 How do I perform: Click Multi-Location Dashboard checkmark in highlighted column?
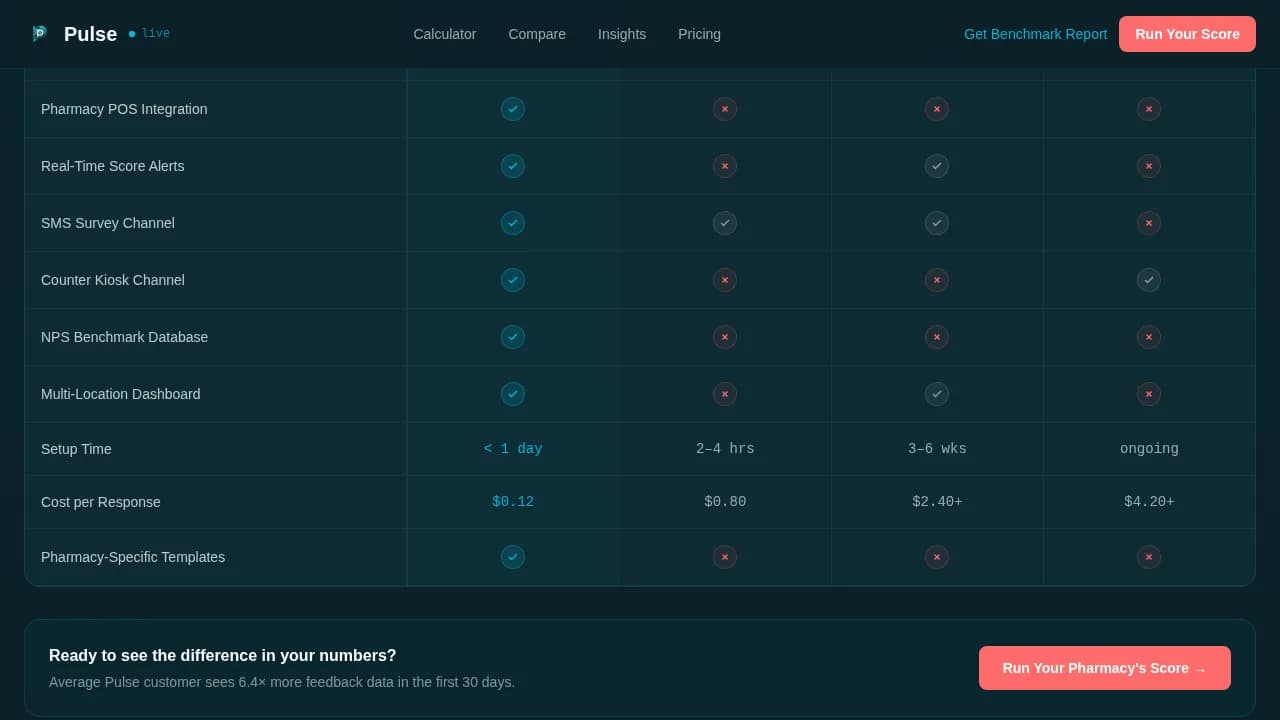513,394
